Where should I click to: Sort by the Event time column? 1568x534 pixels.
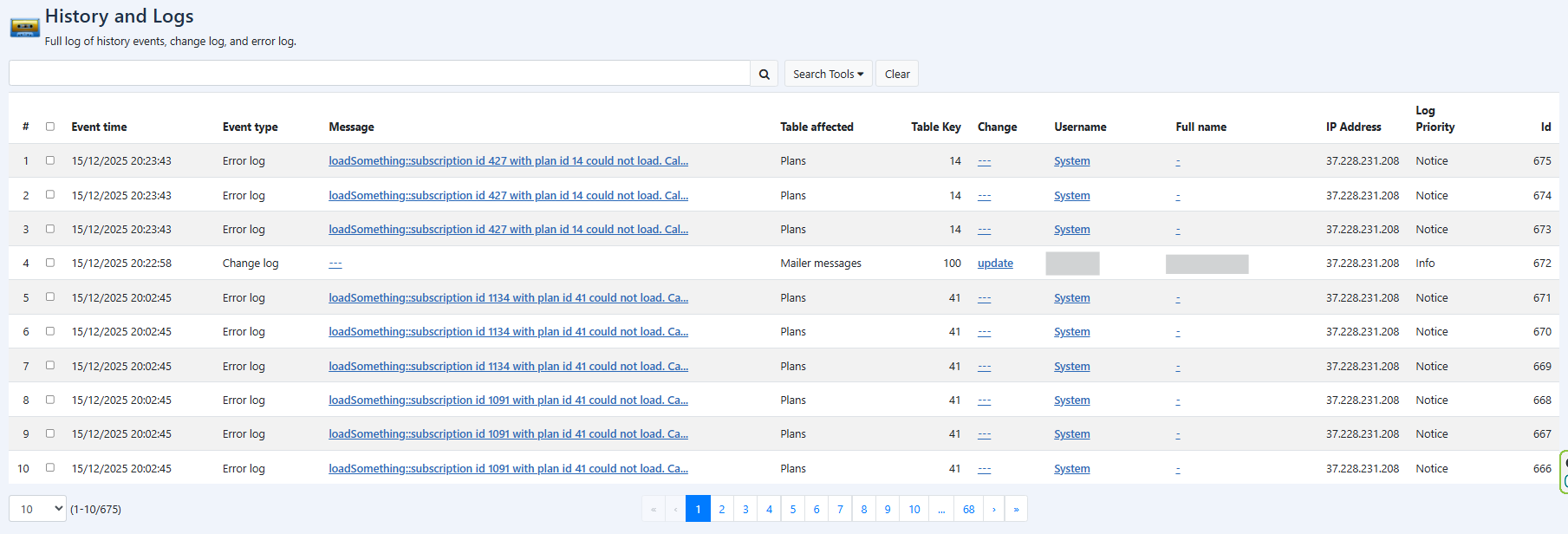[x=99, y=127]
